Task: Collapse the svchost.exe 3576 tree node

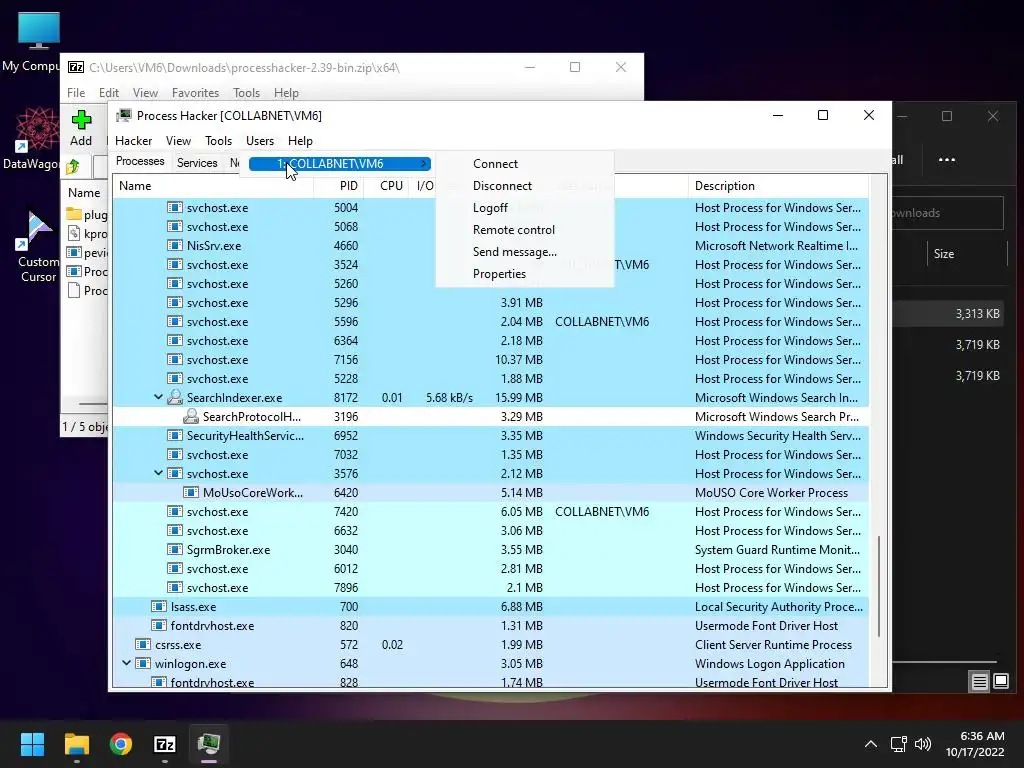Action: (x=158, y=473)
